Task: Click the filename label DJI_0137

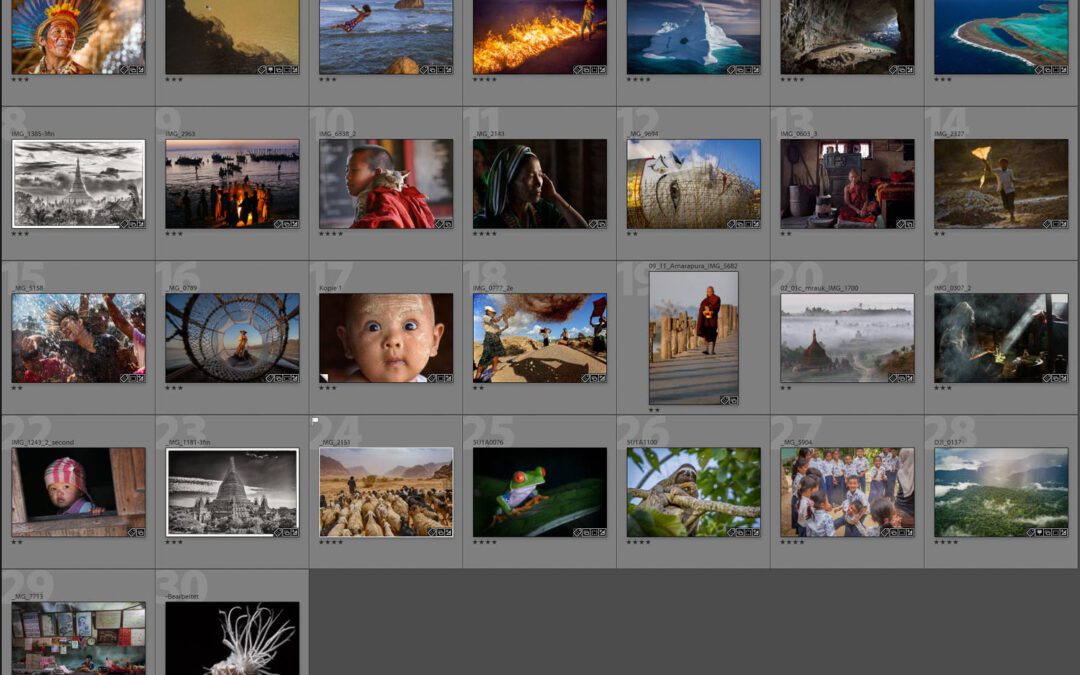Action: click(948, 442)
